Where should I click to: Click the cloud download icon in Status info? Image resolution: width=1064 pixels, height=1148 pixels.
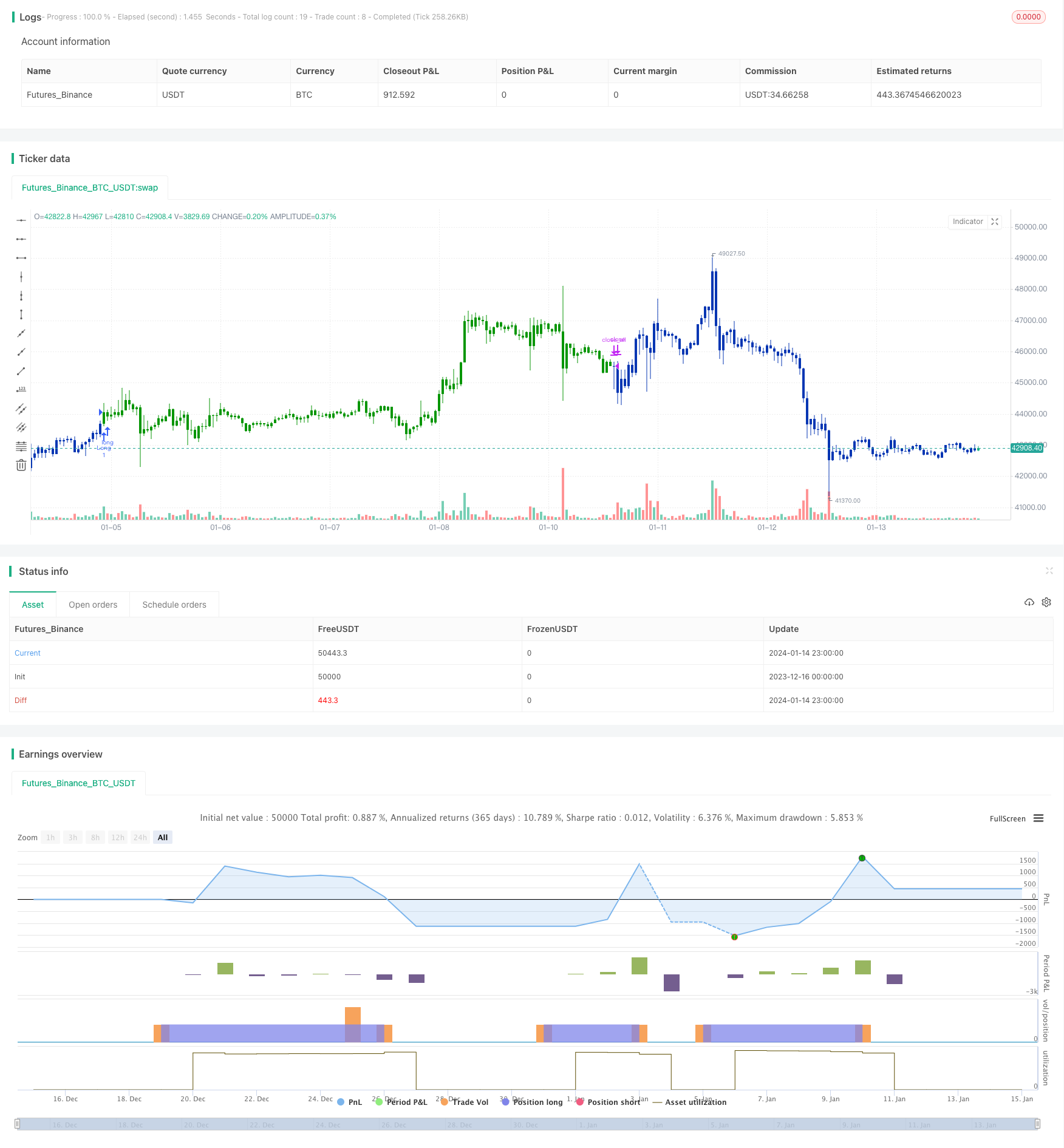(1029, 602)
